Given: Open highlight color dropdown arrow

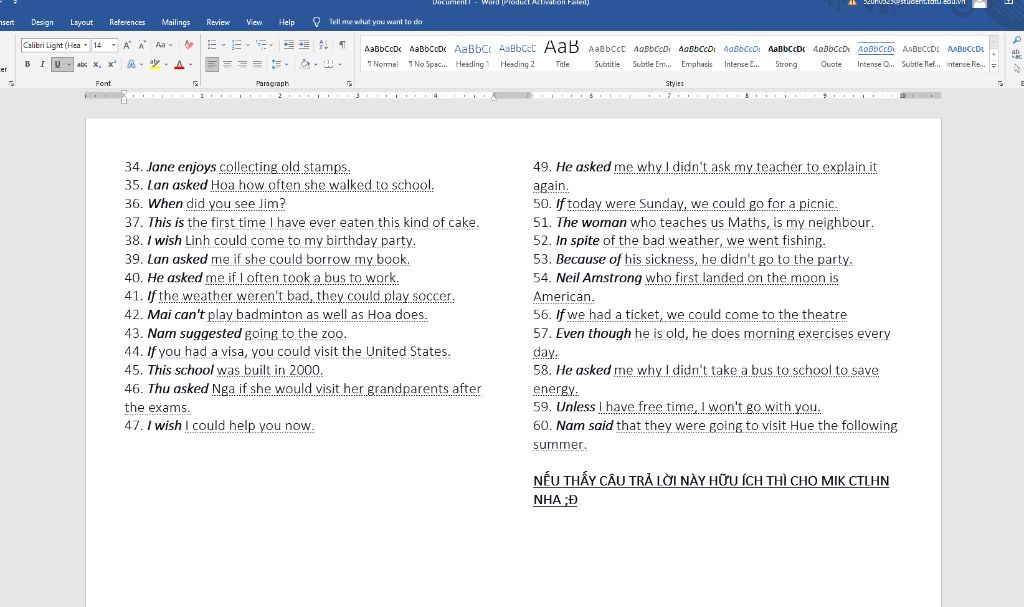Looking at the screenshot, I should 166,64.
